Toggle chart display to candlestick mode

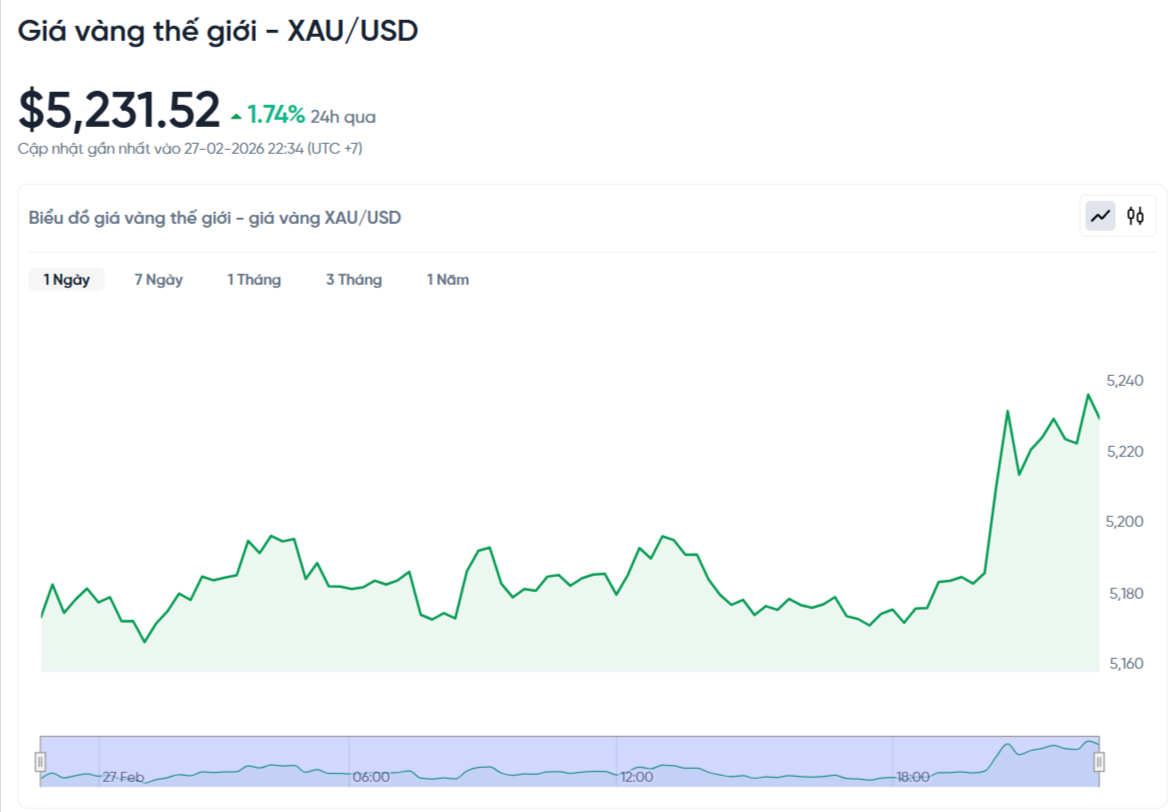point(1136,215)
